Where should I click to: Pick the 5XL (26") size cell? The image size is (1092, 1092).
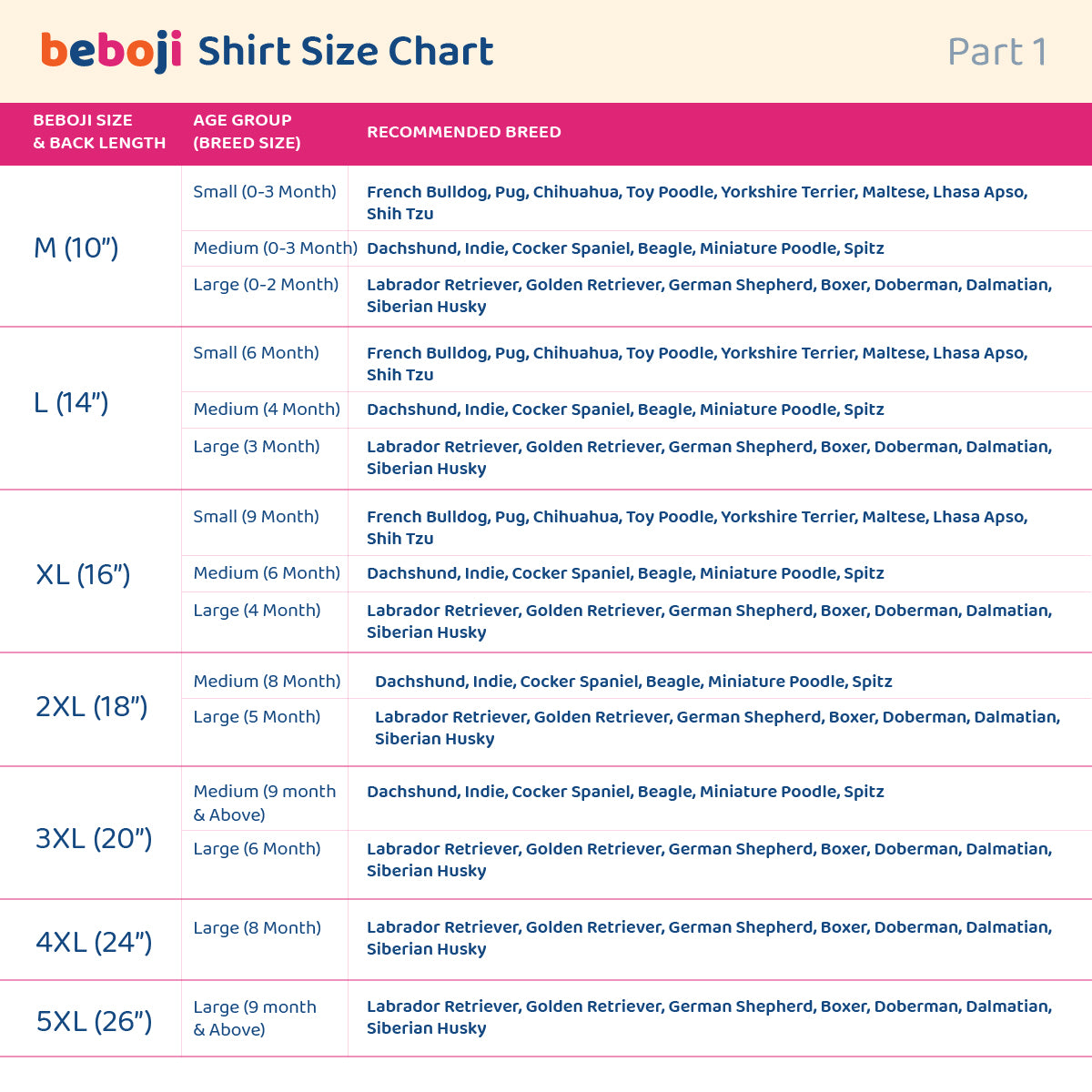(94, 1021)
